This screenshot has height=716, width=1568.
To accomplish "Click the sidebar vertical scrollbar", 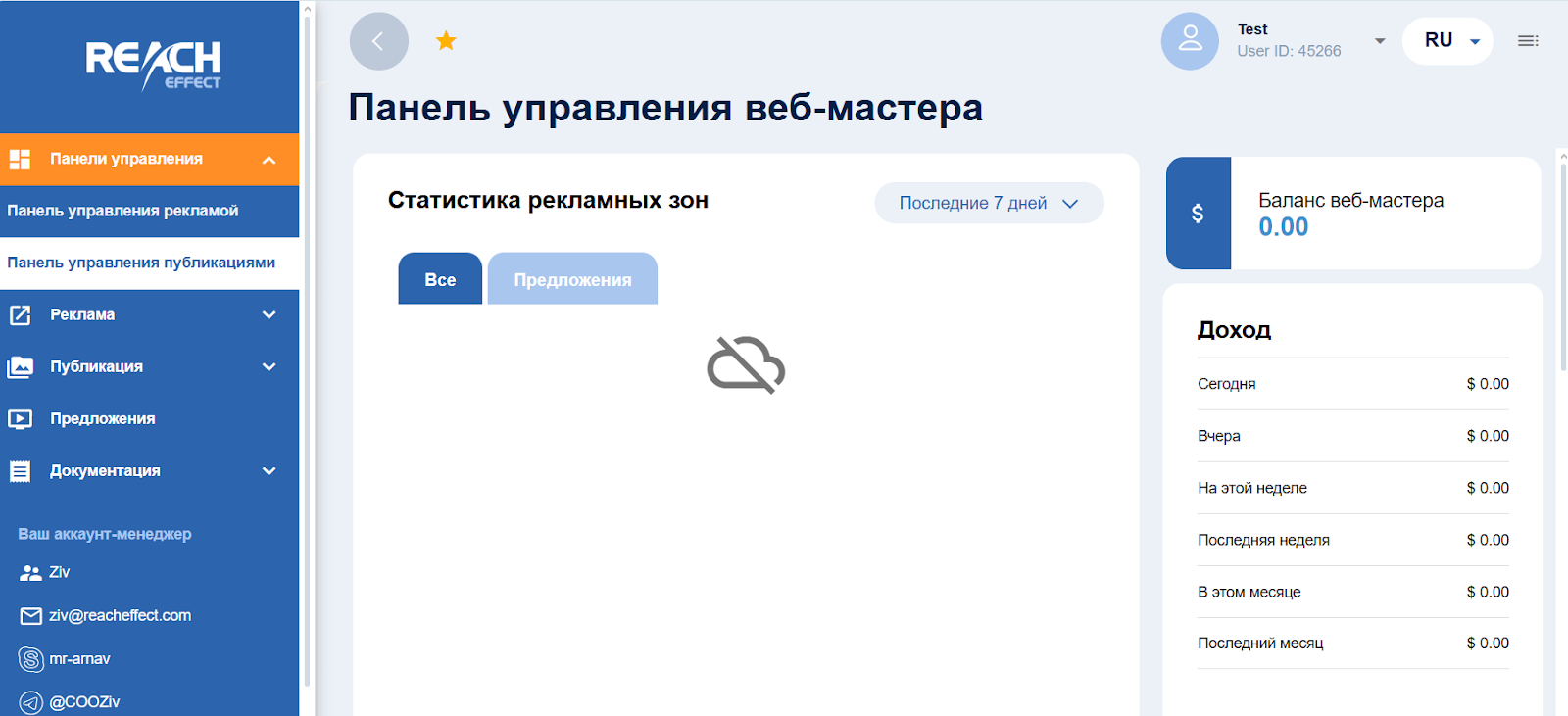I will [307, 343].
